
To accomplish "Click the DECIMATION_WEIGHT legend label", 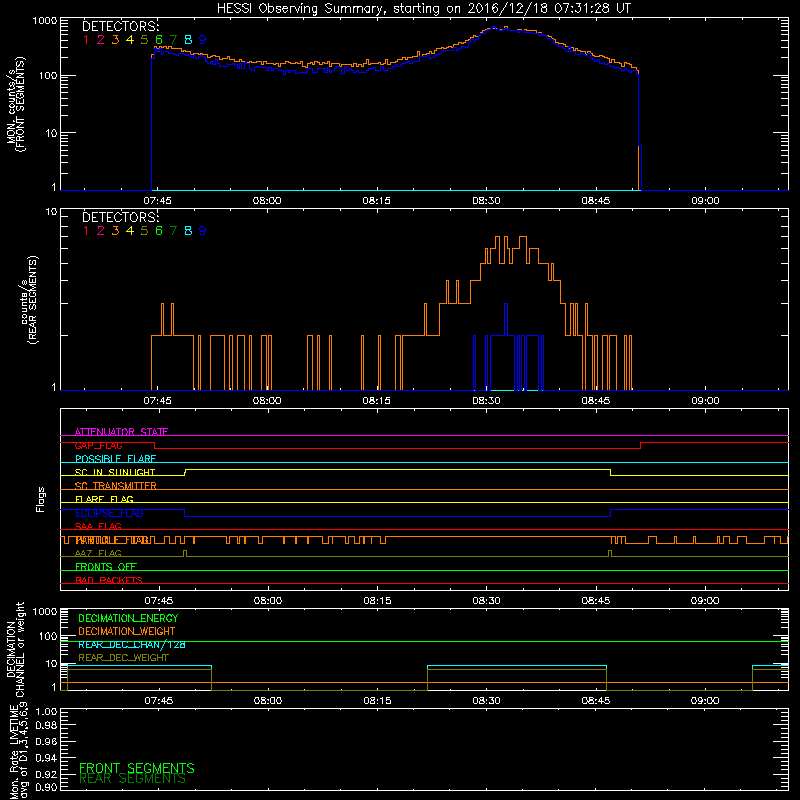I will [x=127, y=632].
